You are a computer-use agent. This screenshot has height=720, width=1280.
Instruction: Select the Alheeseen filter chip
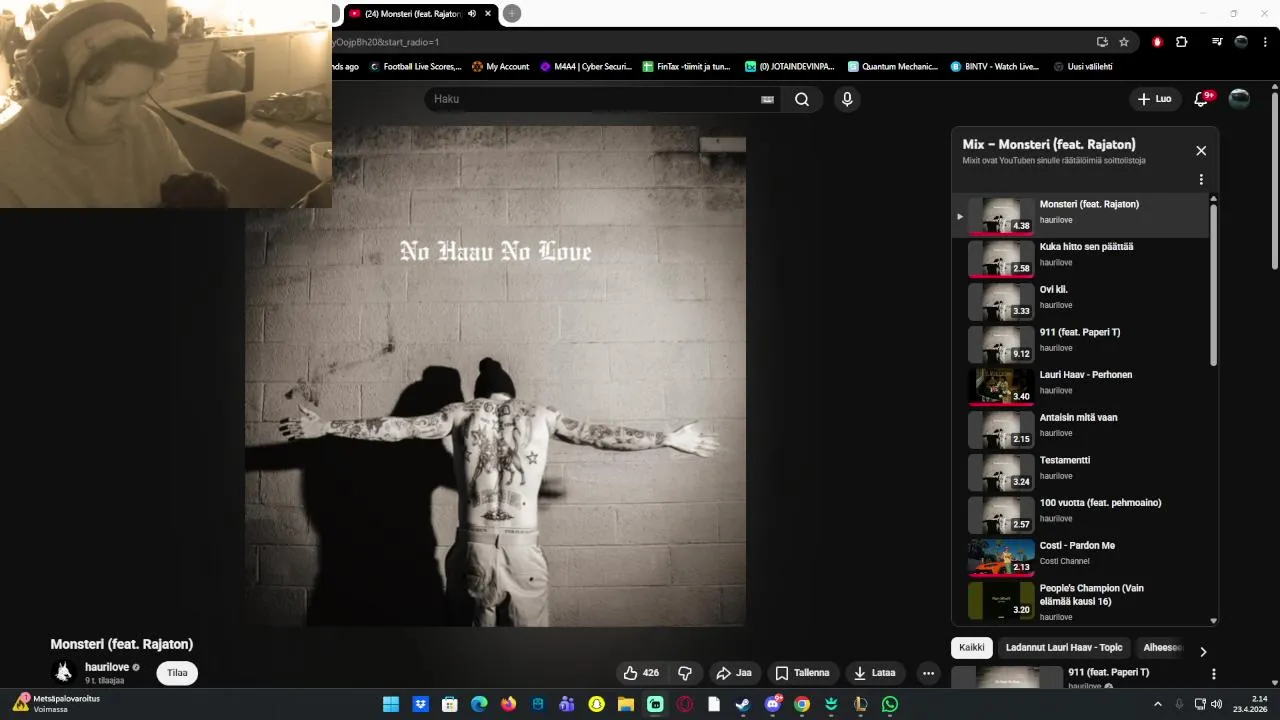pyautogui.click(x=1162, y=647)
